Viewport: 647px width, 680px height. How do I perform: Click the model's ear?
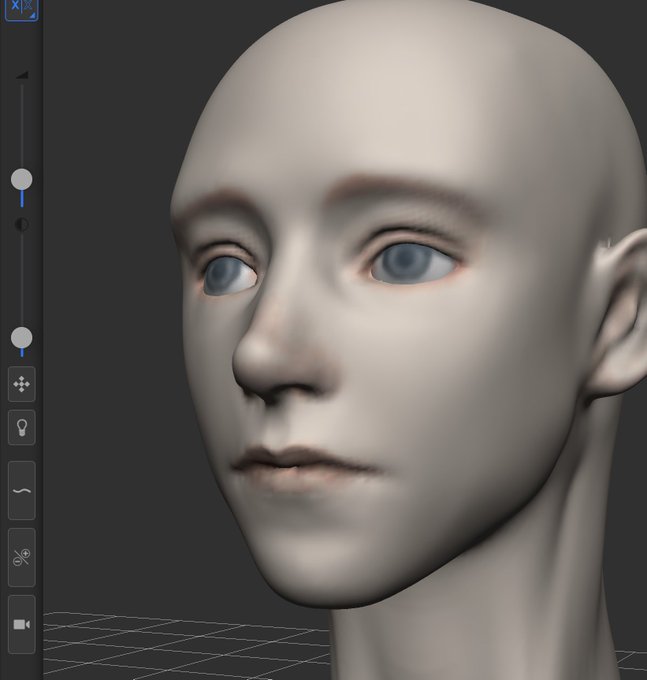621,312
